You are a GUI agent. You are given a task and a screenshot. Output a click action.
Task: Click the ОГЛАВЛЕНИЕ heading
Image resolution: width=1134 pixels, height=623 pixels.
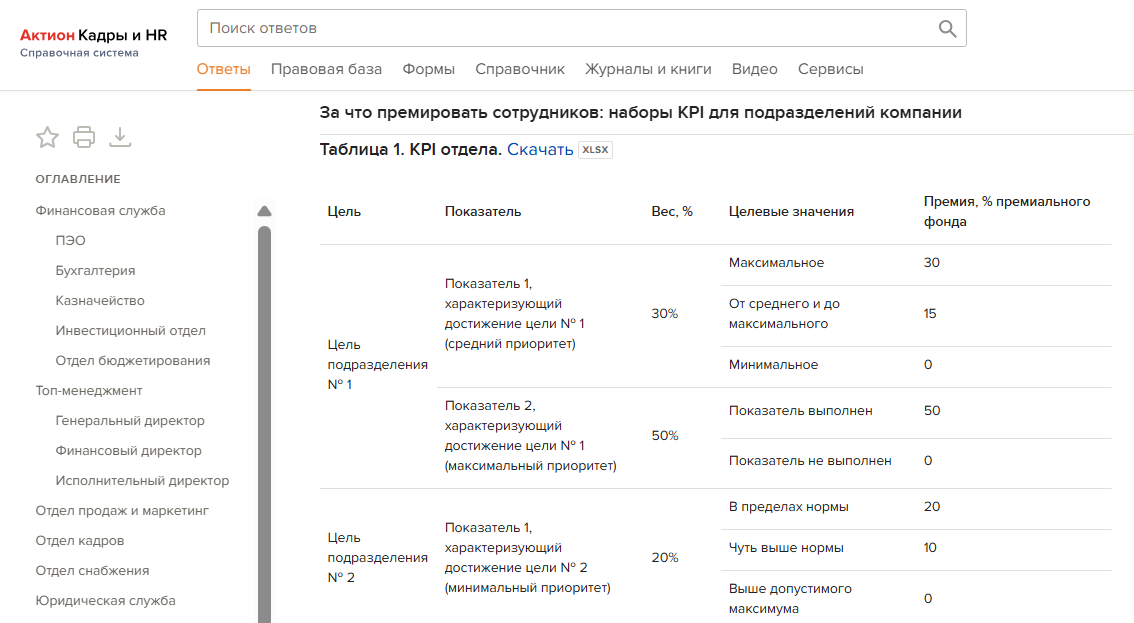click(x=78, y=179)
